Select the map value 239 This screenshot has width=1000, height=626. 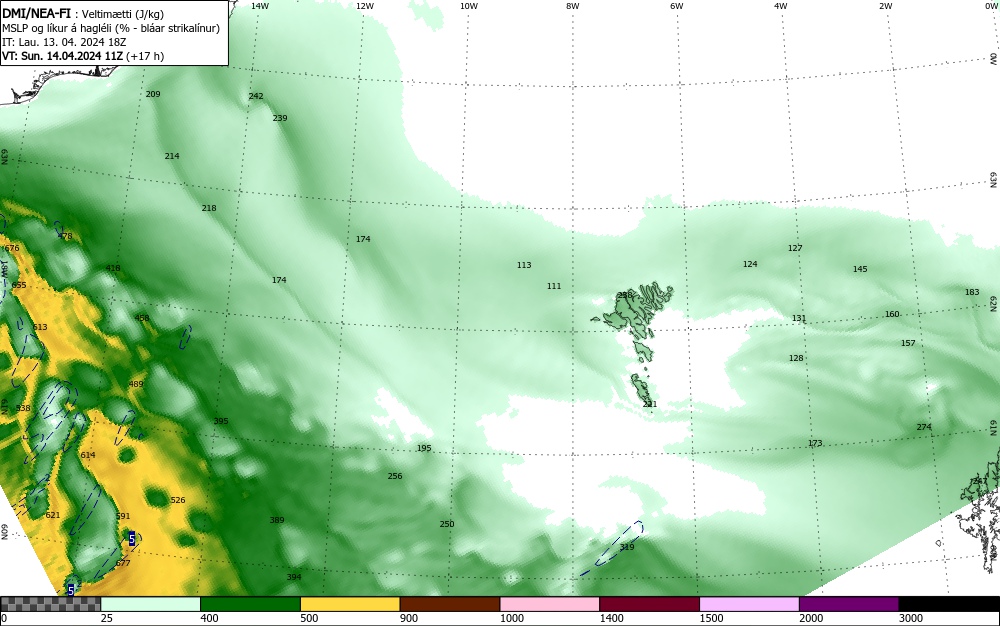tap(280, 118)
